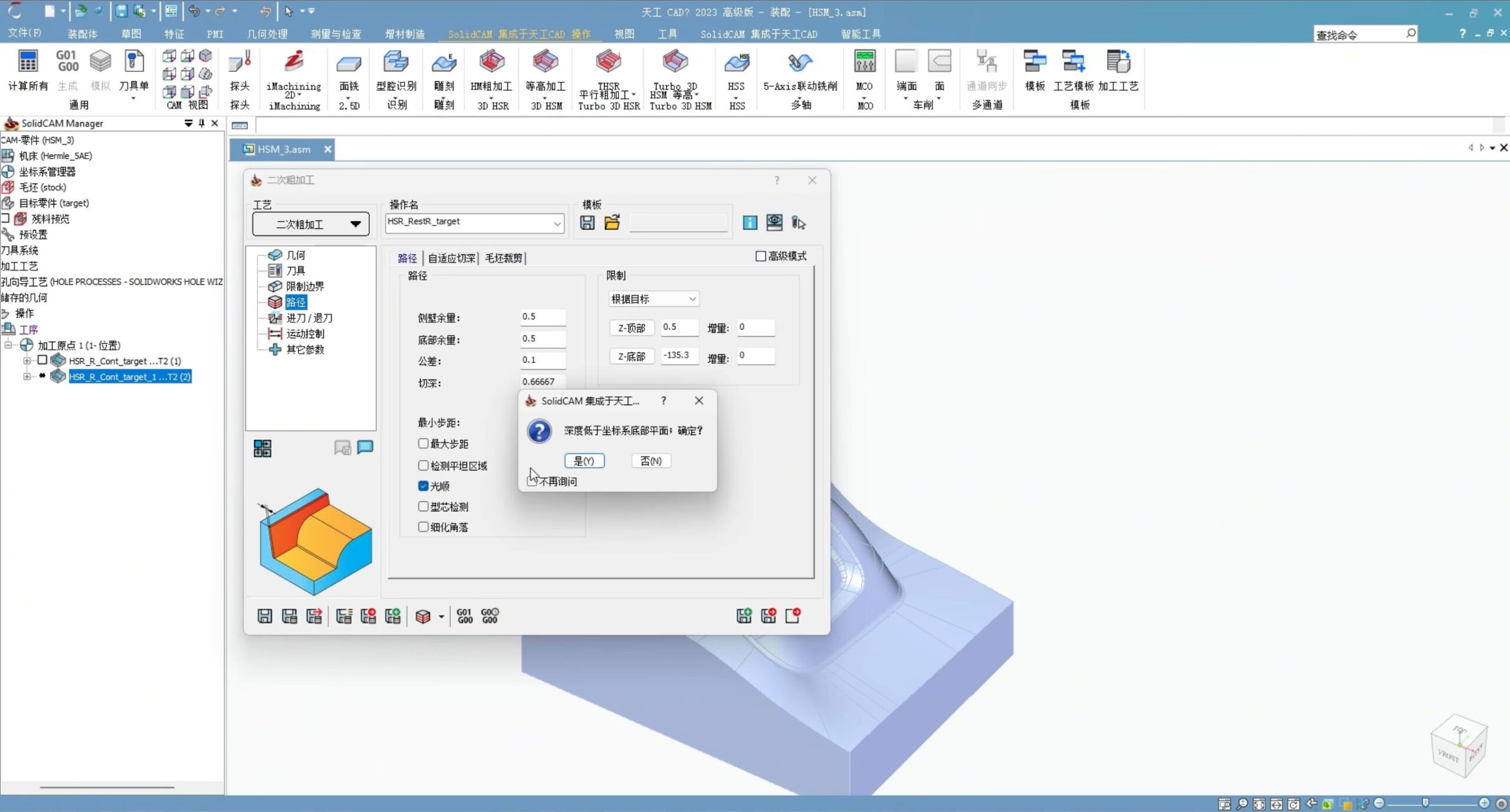This screenshot has height=812, width=1510.
Task: Click the blue comment icon below tree
Action: pyautogui.click(x=365, y=448)
